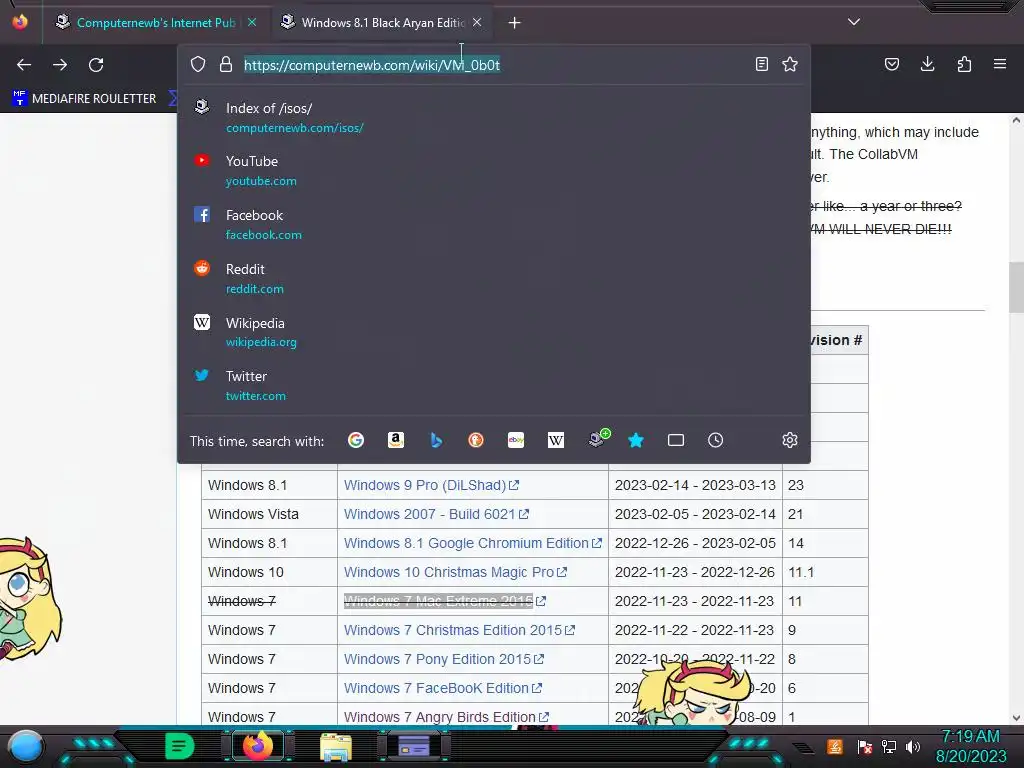Search only in open tabs
The height and width of the screenshot is (768, 1024).
pos(676,440)
